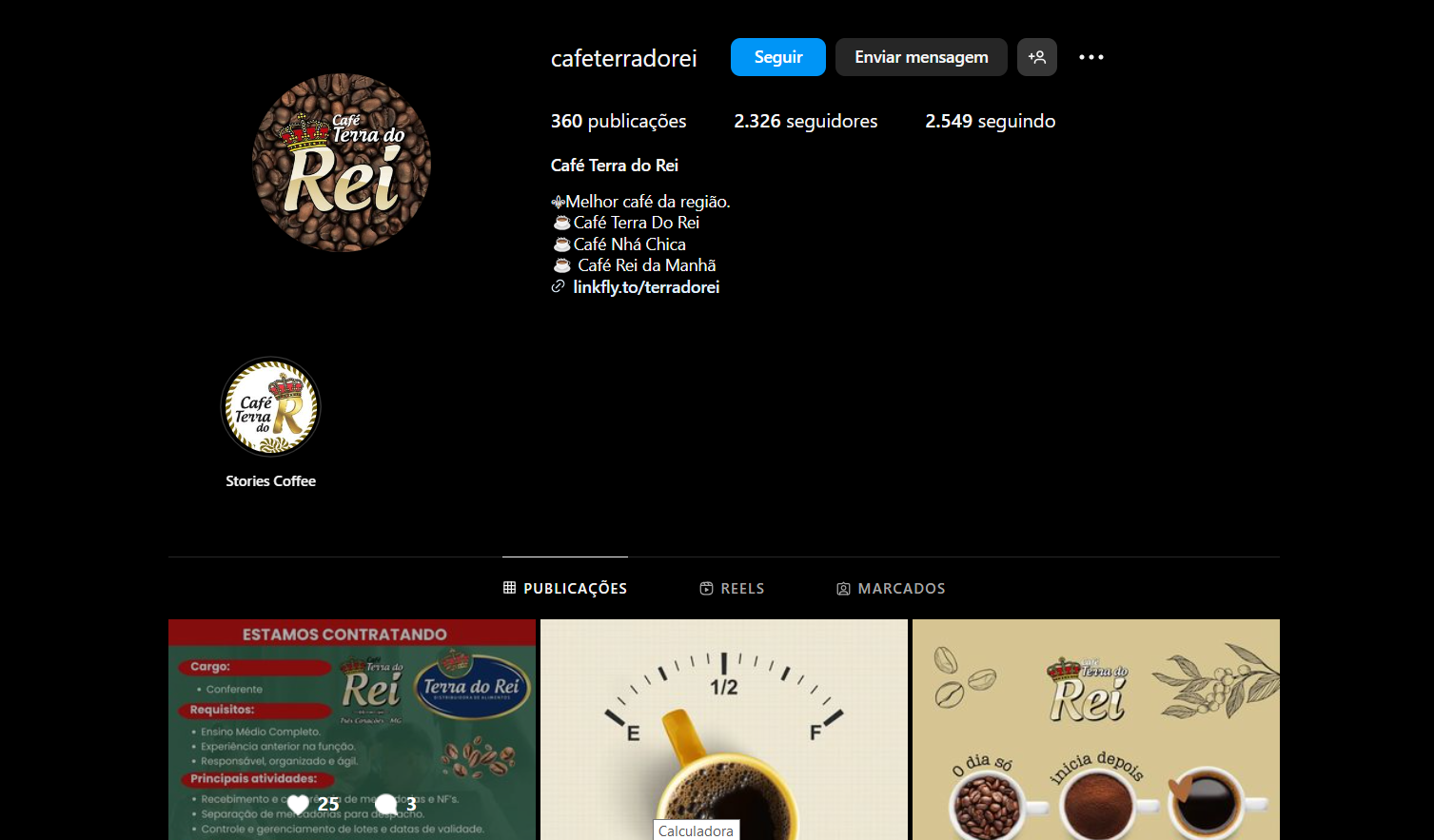
Task: Click the 'Melhor café da região.' bio line
Action: tap(648, 202)
